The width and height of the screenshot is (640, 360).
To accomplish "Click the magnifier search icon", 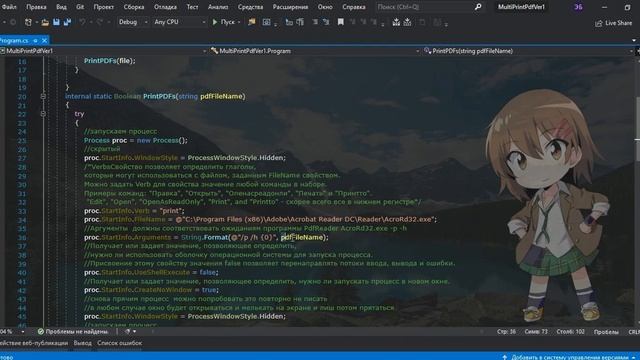I will tap(478, 7).
